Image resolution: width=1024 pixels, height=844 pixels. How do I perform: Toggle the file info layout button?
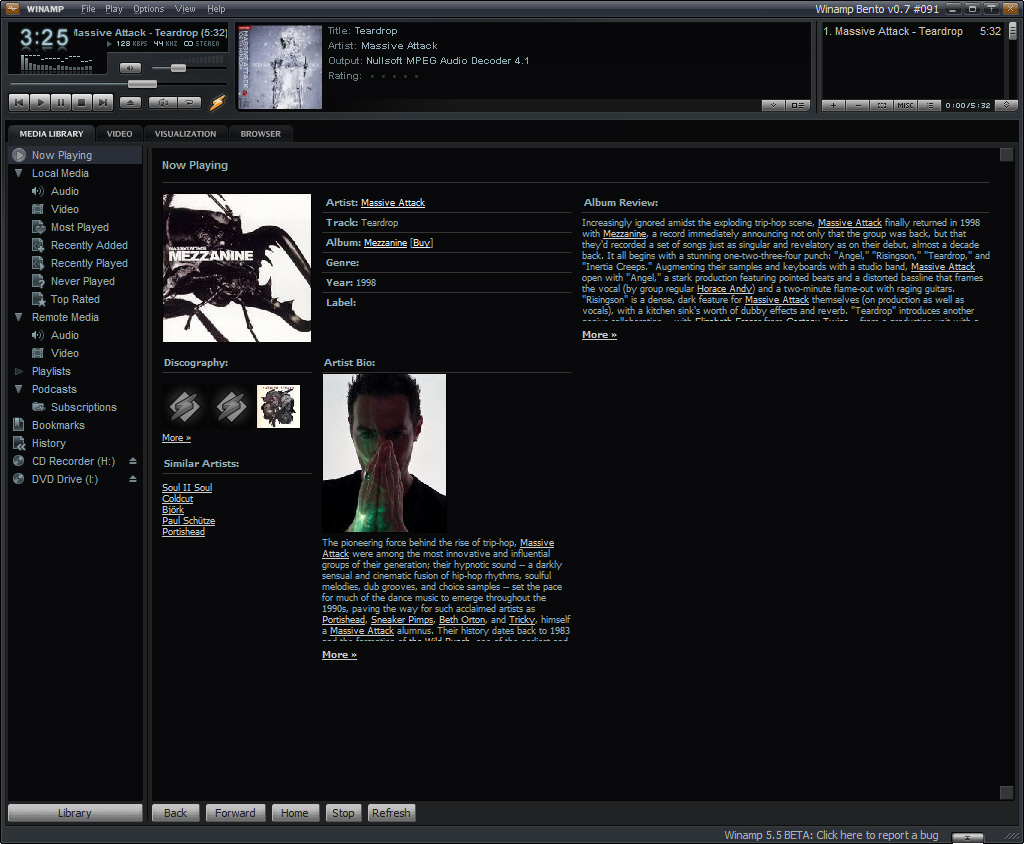click(797, 105)
